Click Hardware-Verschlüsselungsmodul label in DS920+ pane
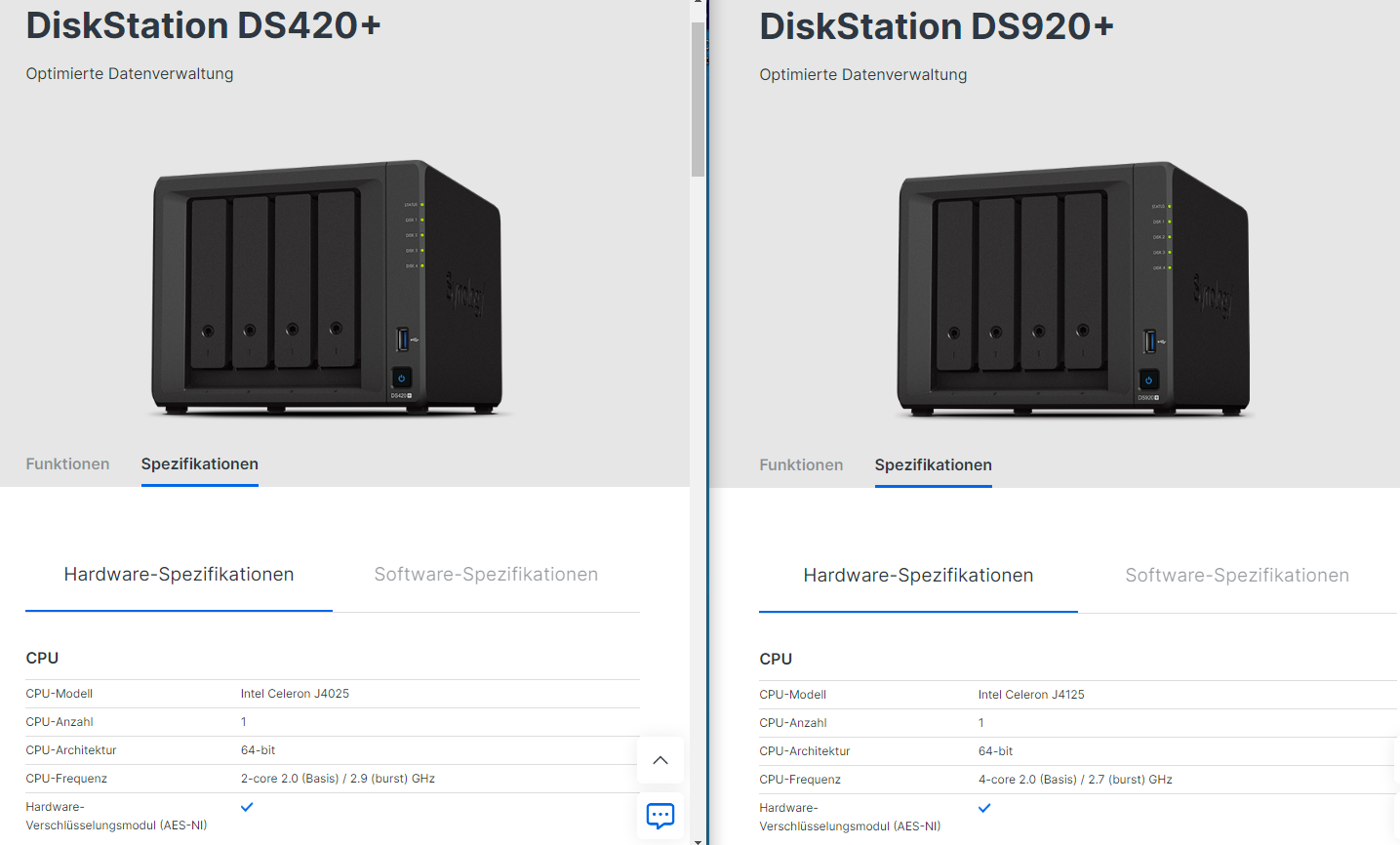Viewport: 1400px width, 845px height. point(850,817)
